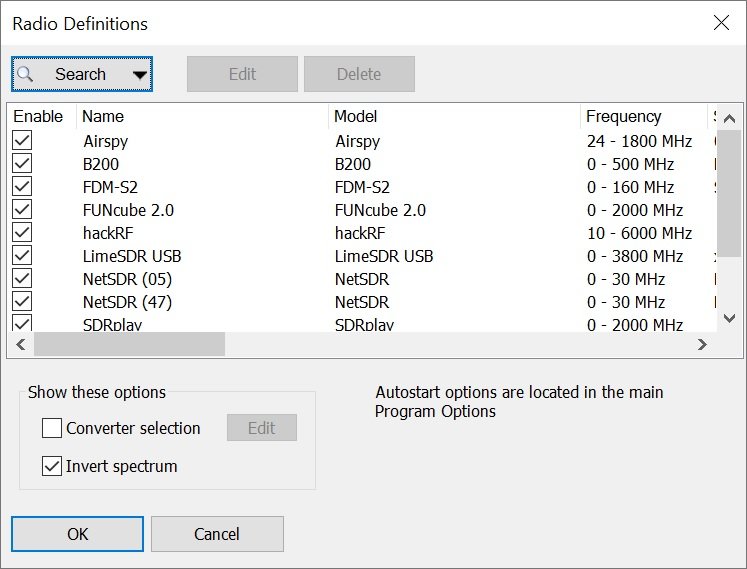Sort by the Name column header
This screenshot has width=747, height=569.
(x=202, y=116)
